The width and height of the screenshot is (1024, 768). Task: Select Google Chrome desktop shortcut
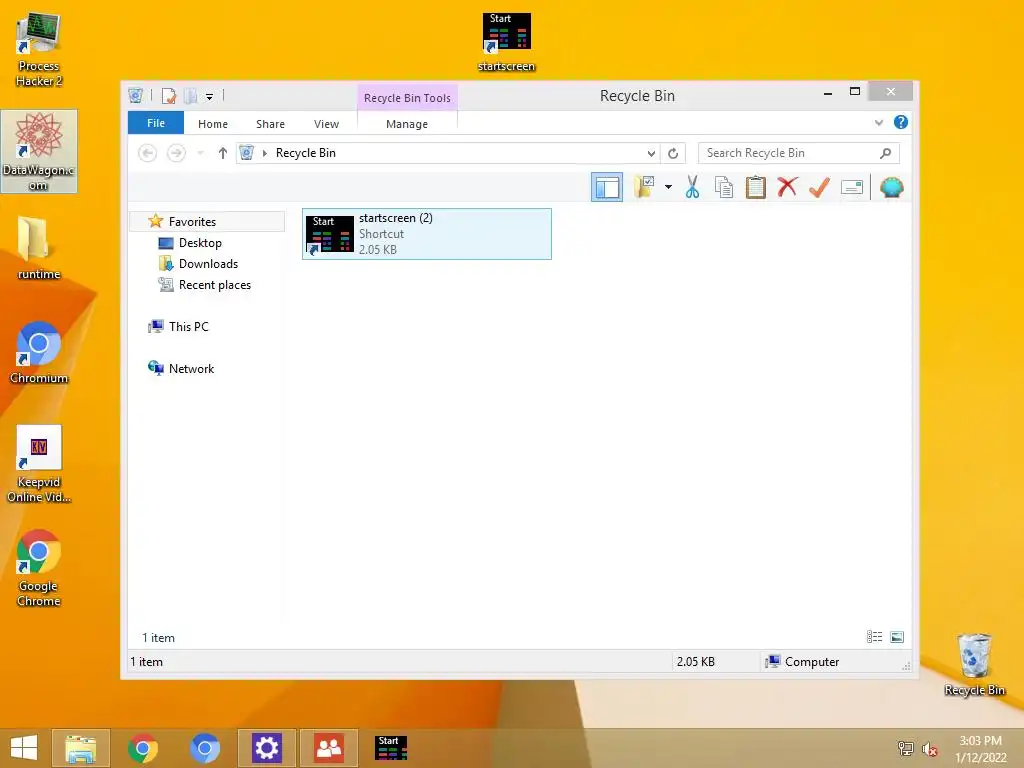[x=39, y=568]
